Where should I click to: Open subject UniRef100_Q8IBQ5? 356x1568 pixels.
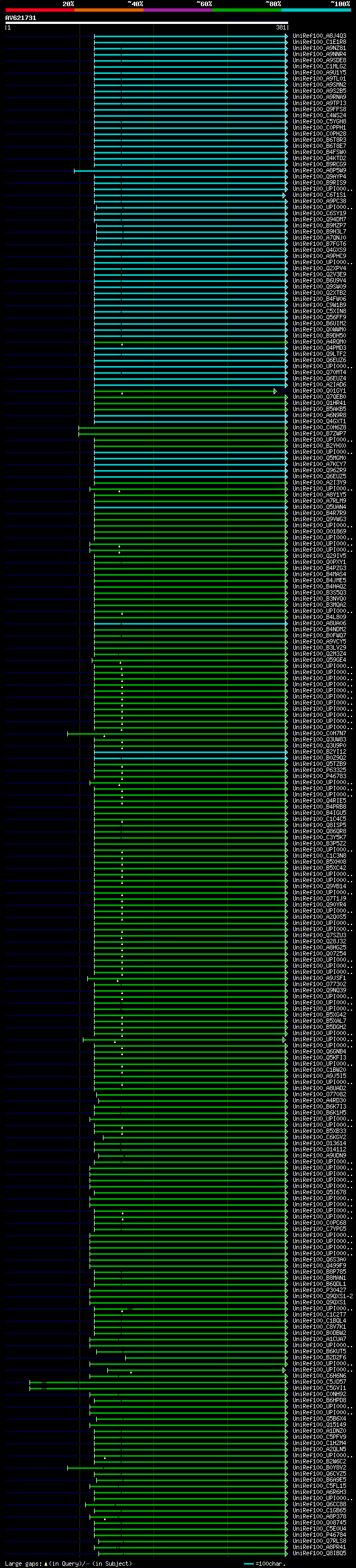(319, 1553)
